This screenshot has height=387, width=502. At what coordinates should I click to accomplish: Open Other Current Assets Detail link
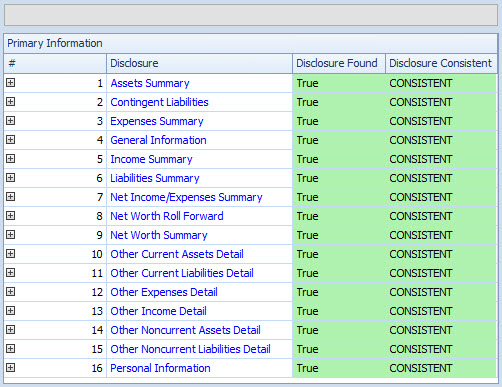coord(177,254)
